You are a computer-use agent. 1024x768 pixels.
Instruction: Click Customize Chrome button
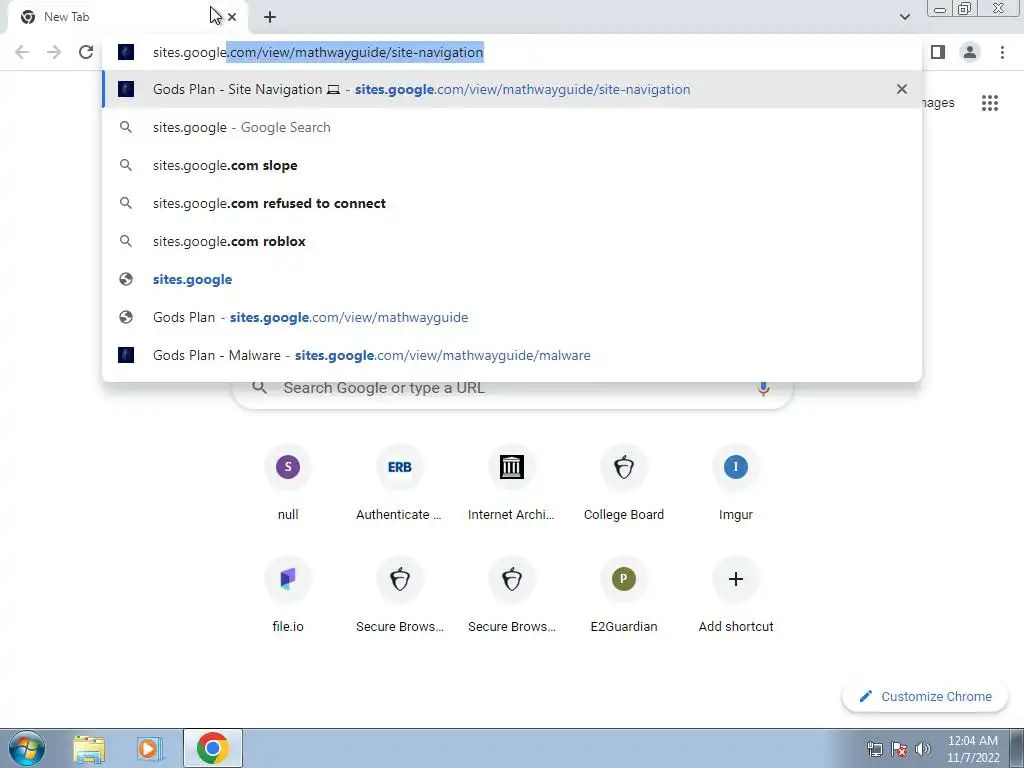925,696
